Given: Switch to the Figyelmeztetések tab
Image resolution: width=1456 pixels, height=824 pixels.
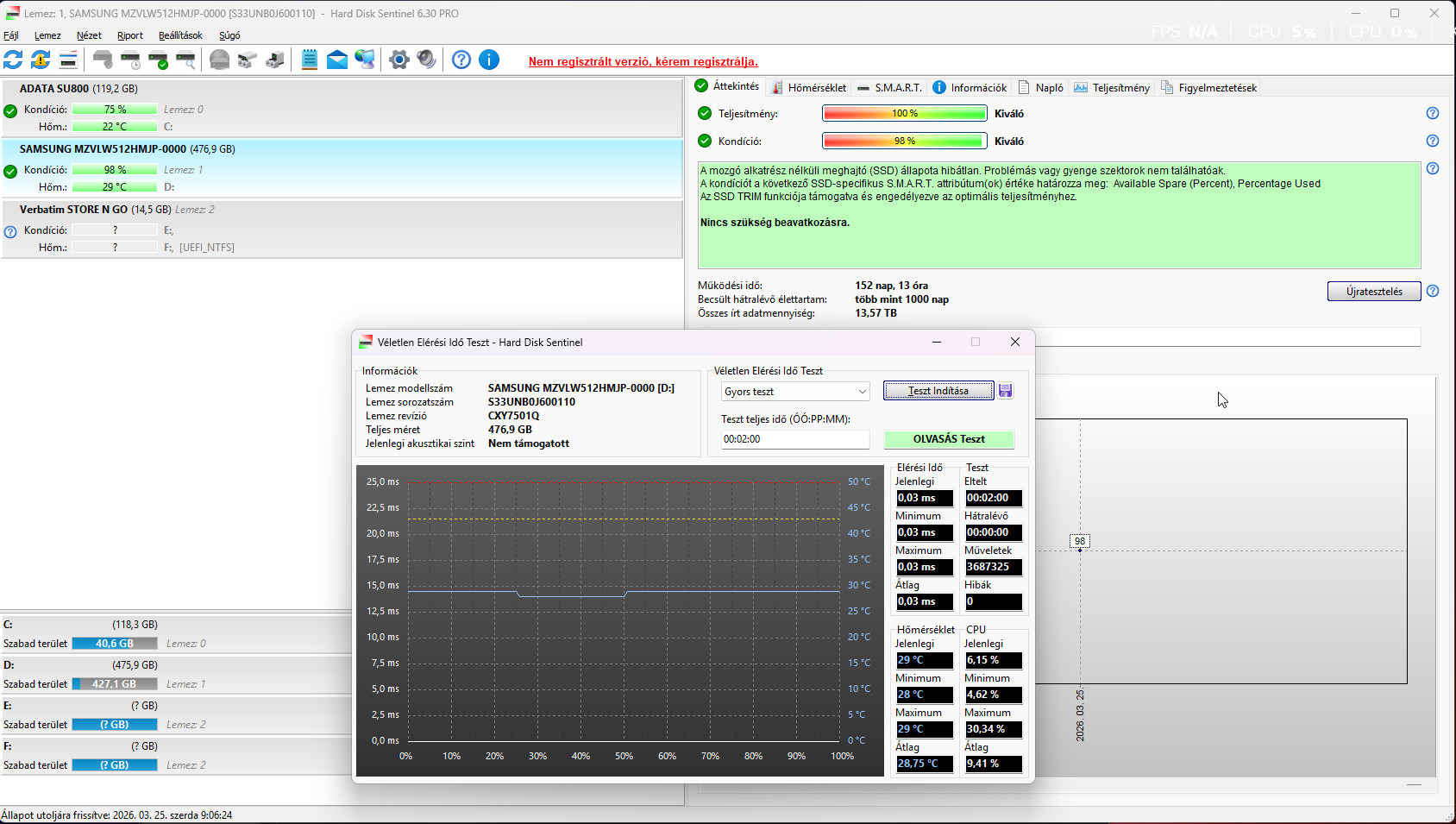Looking at the screenshot, I should [x=1208, y=87].
